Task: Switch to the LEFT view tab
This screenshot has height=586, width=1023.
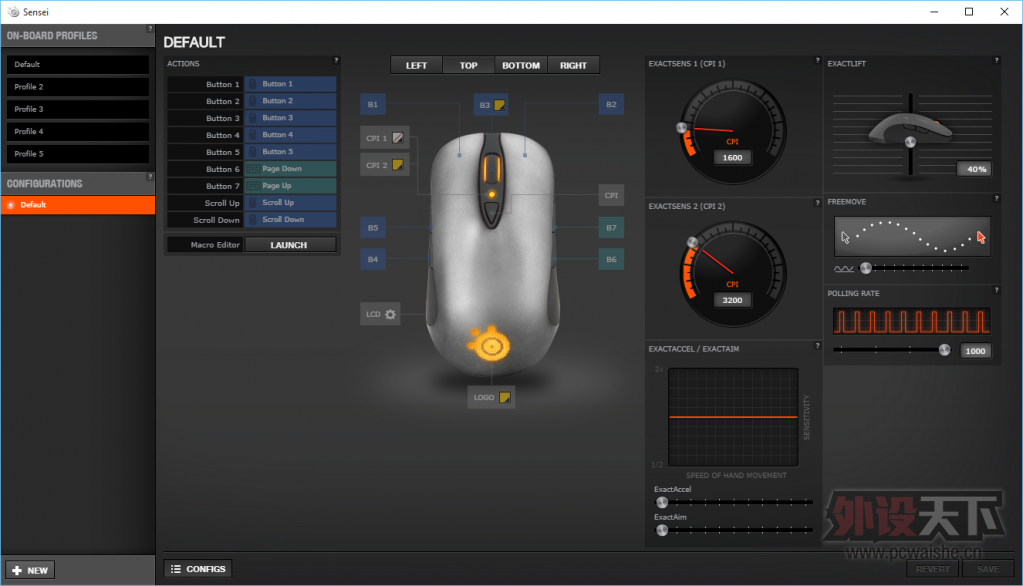Action: pos(416,65)
